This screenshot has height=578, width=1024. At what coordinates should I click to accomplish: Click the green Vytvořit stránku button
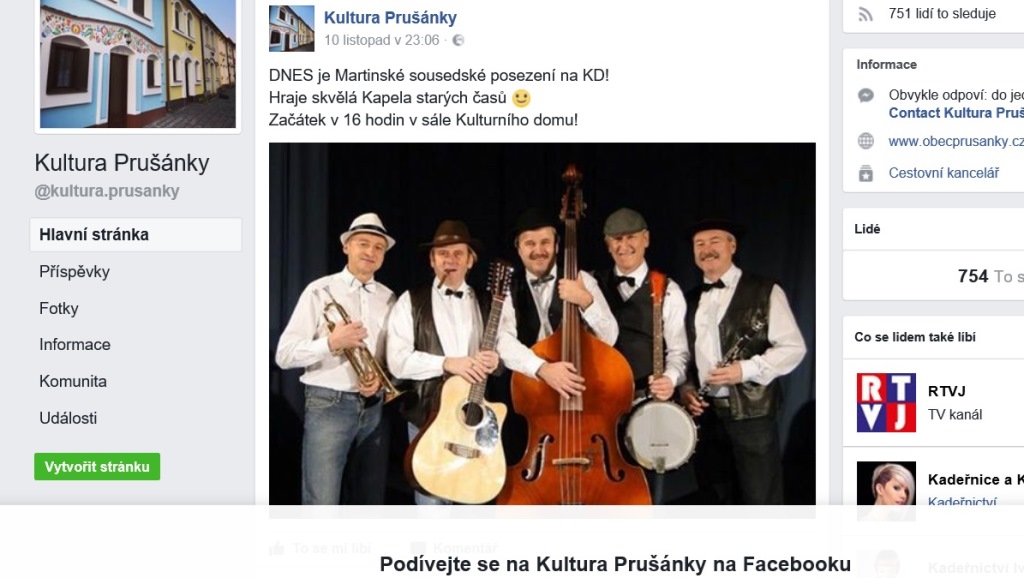pos(97,467)
